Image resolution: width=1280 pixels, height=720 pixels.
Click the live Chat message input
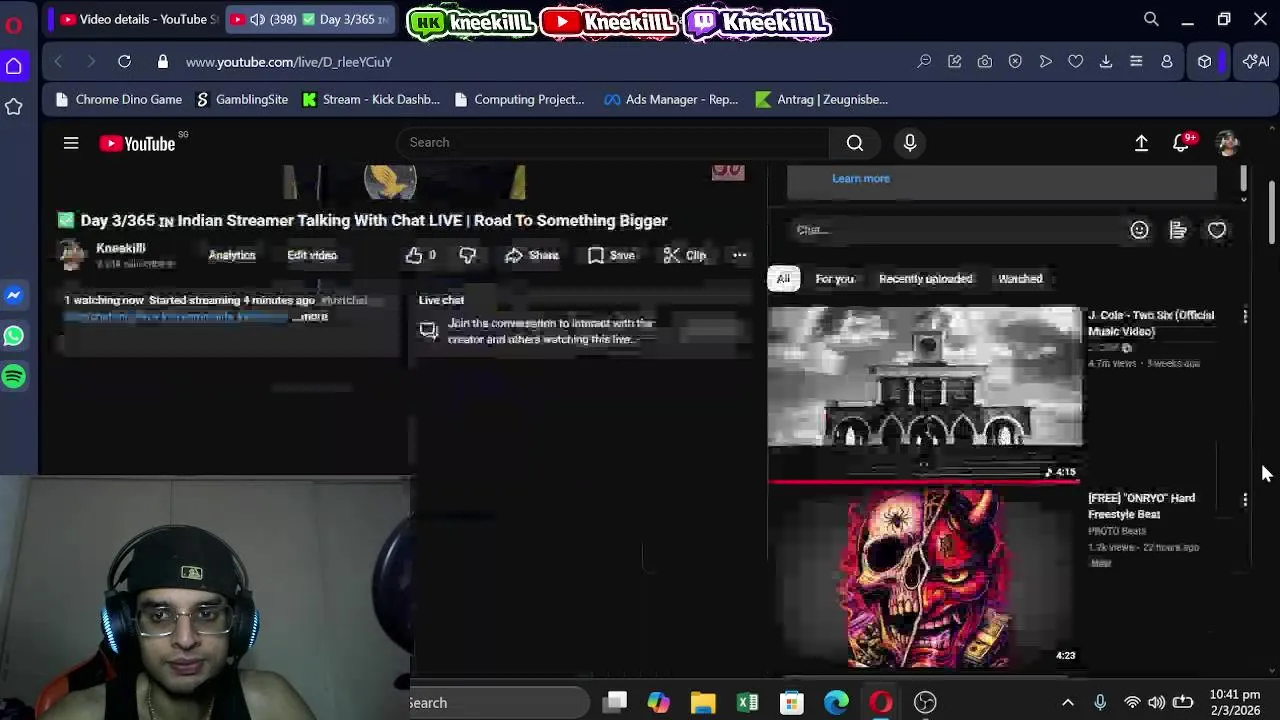pos(955,230)
